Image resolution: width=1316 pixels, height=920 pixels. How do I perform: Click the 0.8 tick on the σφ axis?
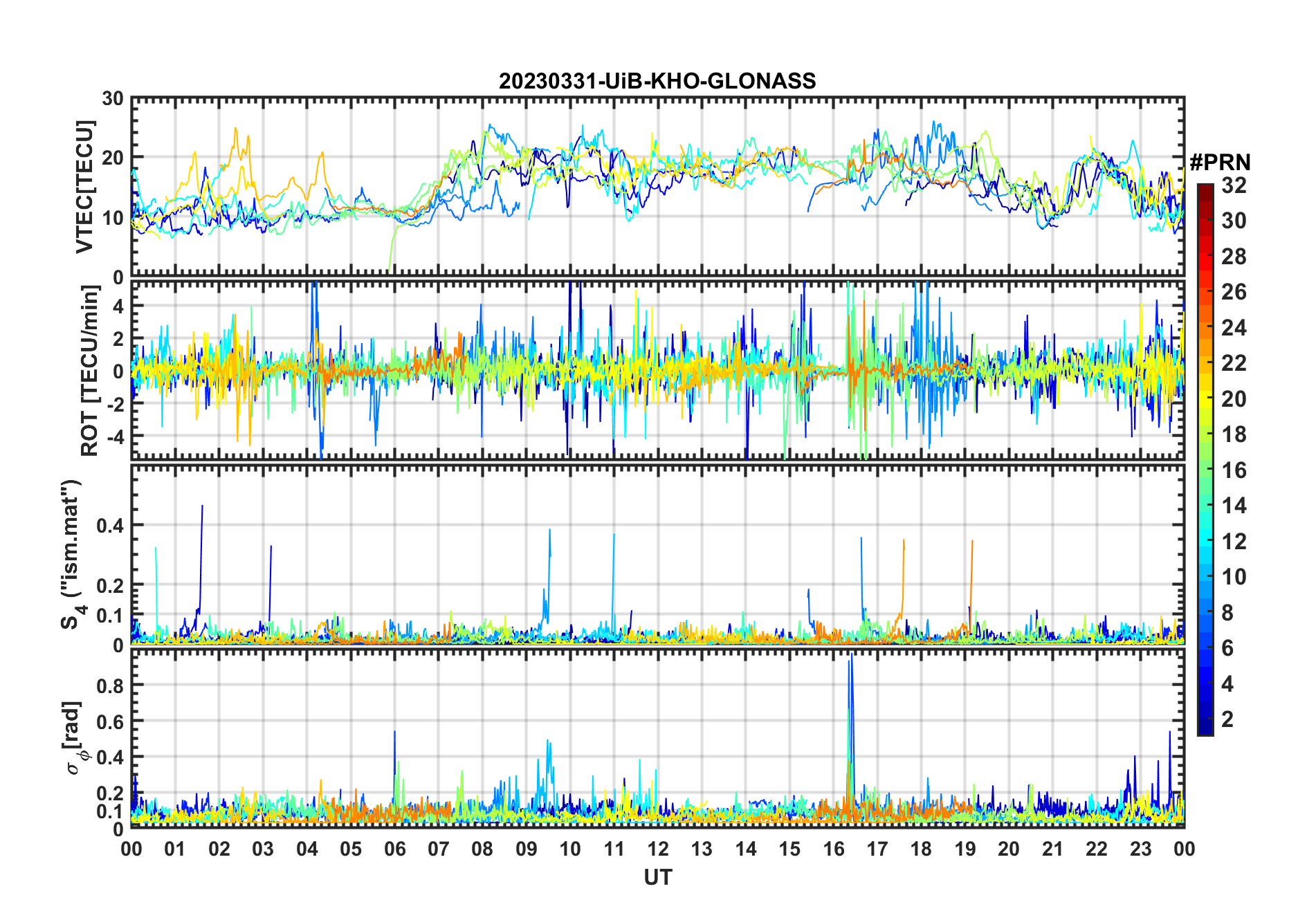tap(111, 686)
